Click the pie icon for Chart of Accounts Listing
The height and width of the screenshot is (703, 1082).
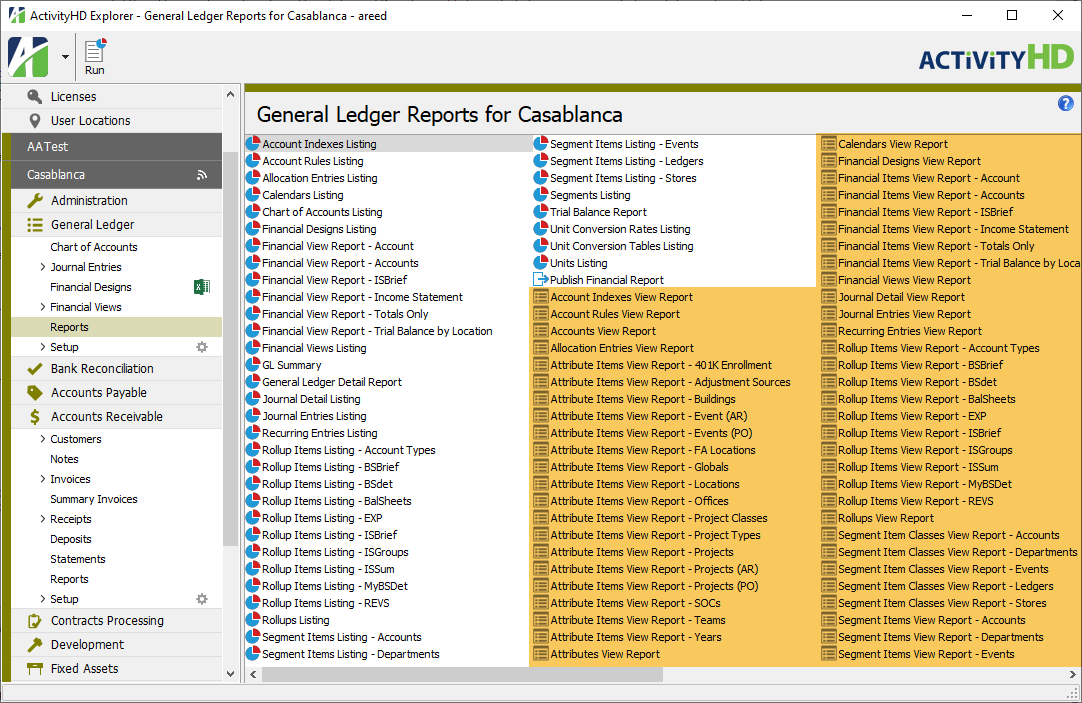(253, 212)
